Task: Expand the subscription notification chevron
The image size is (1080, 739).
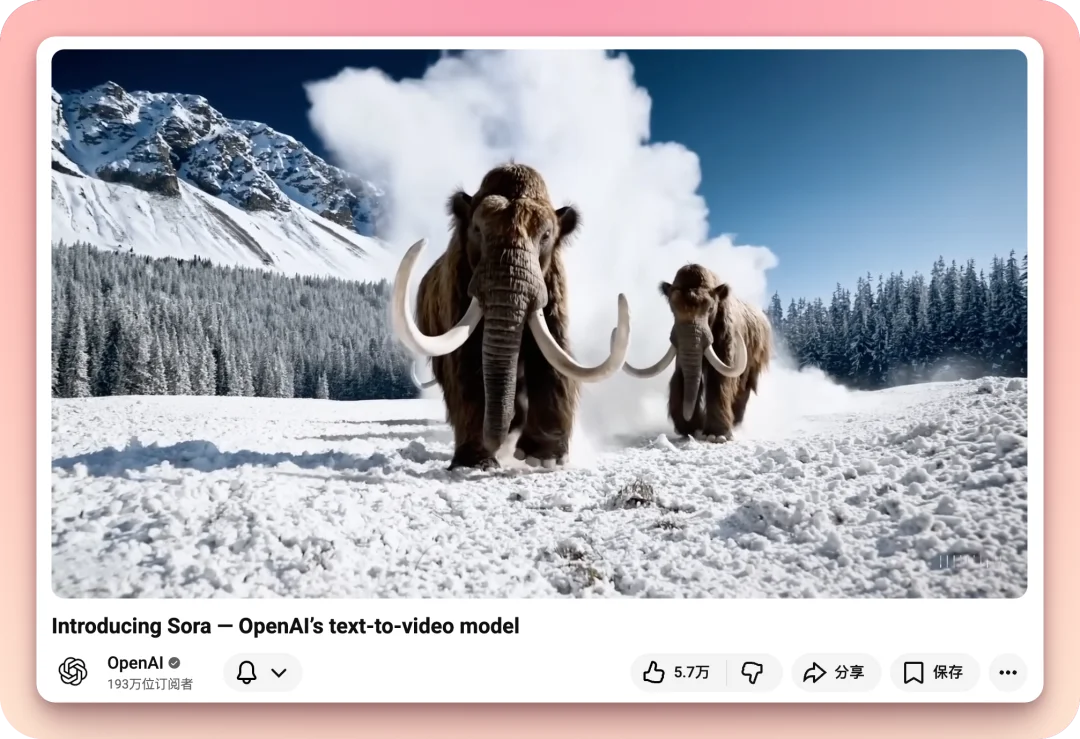Action: click(x=279, y=673)
